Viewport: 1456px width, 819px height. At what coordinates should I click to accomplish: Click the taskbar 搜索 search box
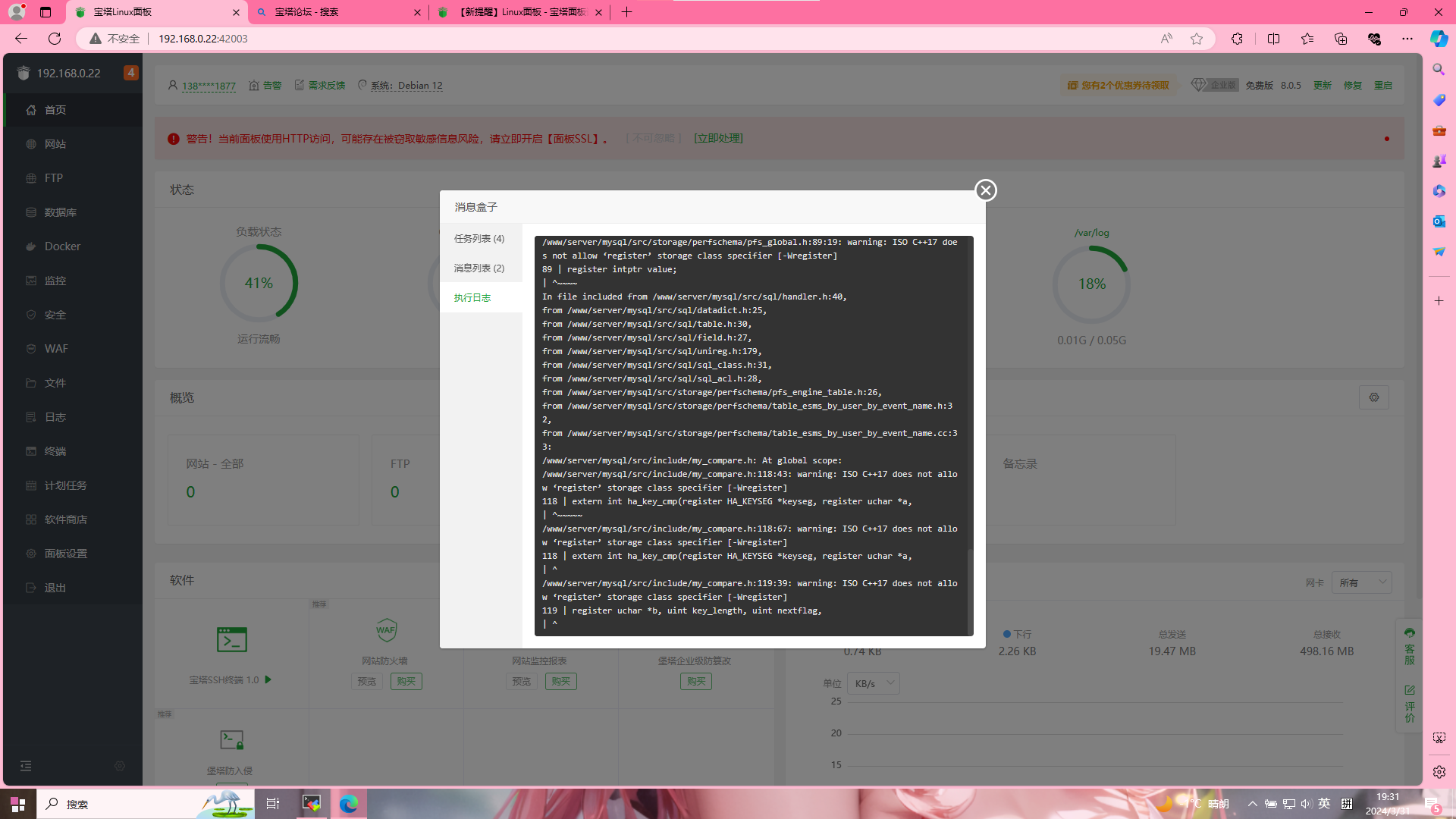click(144, 804)
